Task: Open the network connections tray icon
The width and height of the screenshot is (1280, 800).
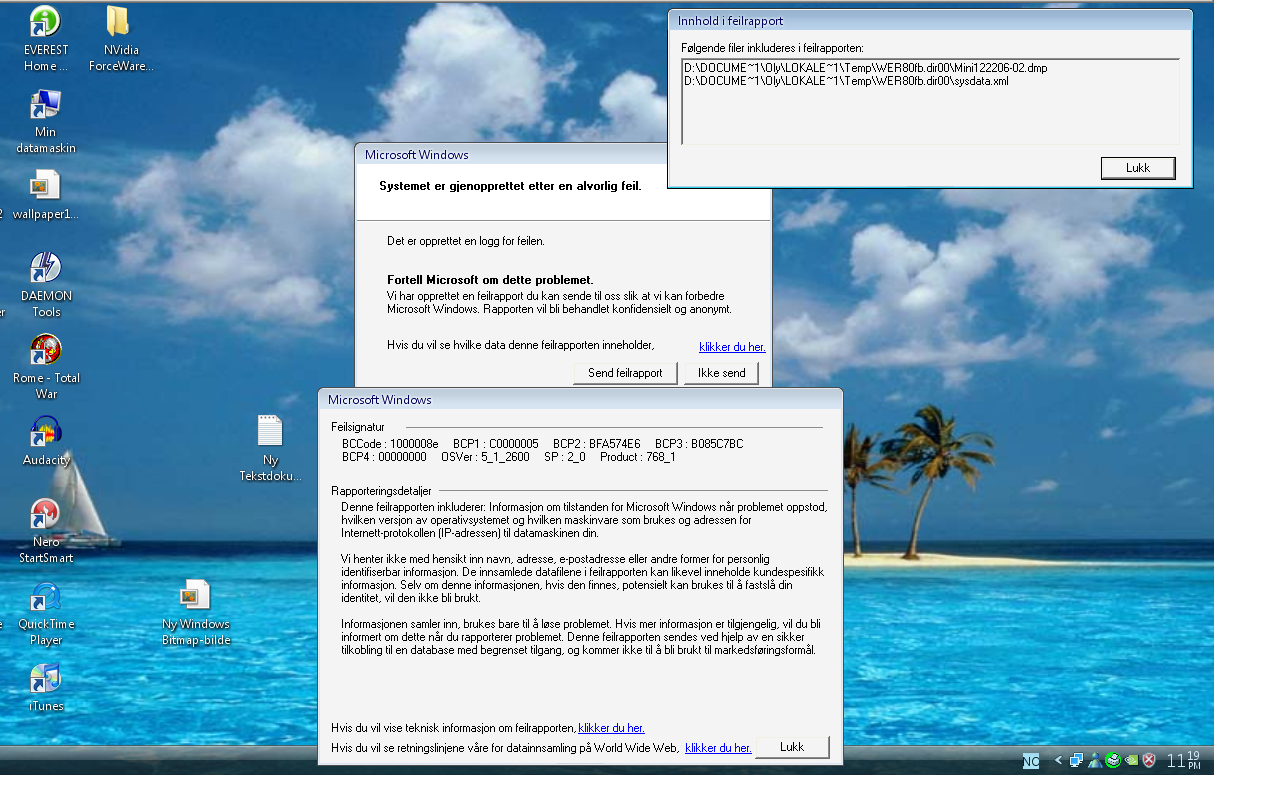Action: [1076, 760]
